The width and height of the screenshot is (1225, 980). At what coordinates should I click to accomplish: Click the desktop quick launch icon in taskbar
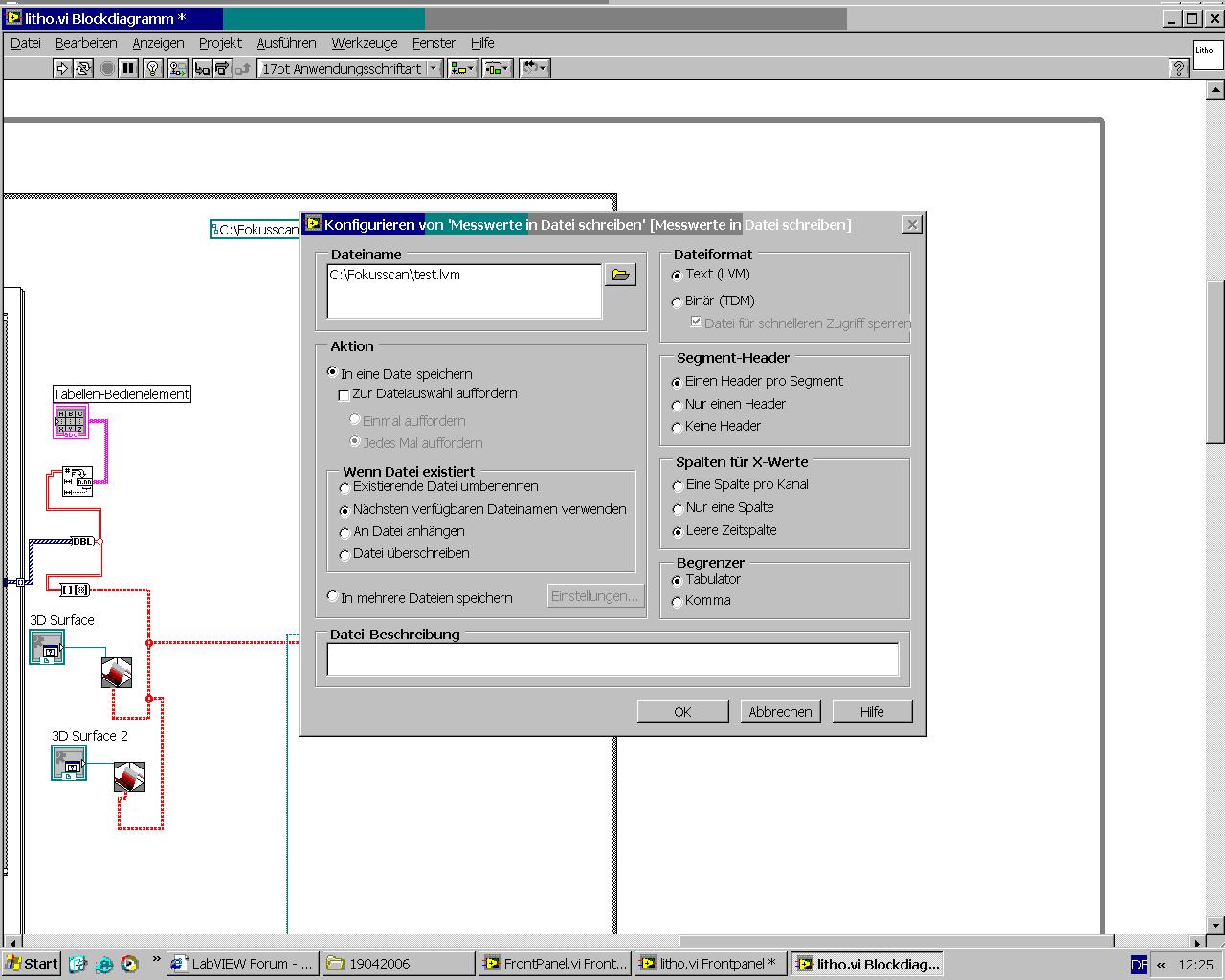78,964
